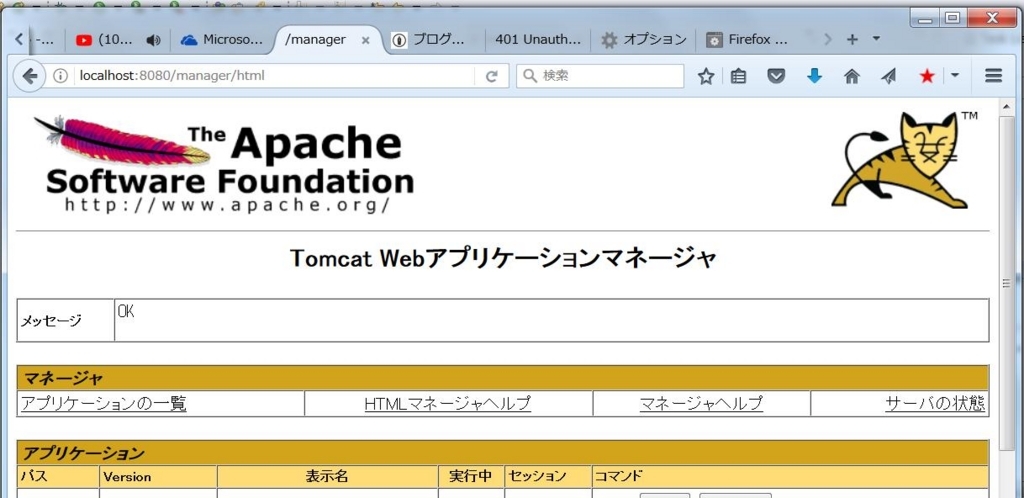Click the メッセージ label cell
Viewport: 1024px width, 498px height.
pyautogui.click(x=65, y=320)
